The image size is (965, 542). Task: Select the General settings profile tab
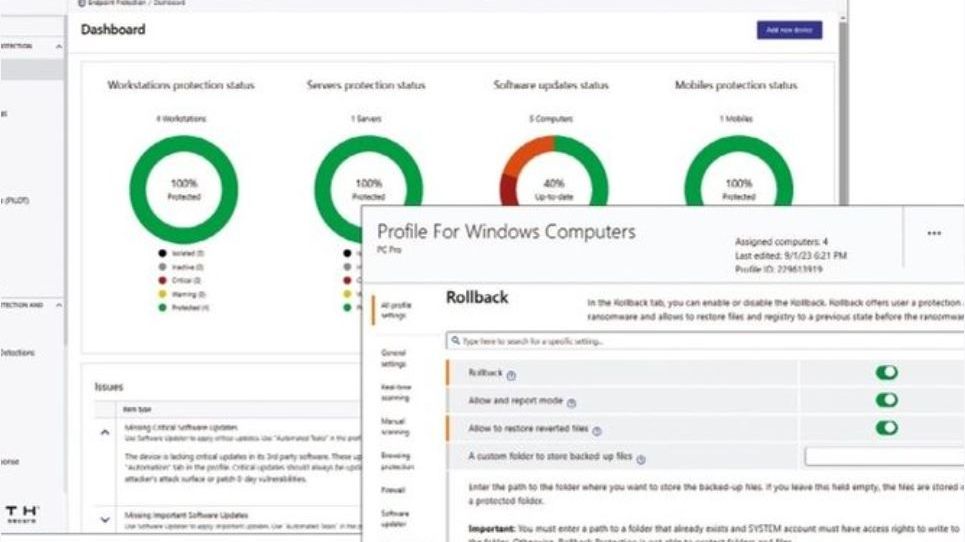click(393, 358)
